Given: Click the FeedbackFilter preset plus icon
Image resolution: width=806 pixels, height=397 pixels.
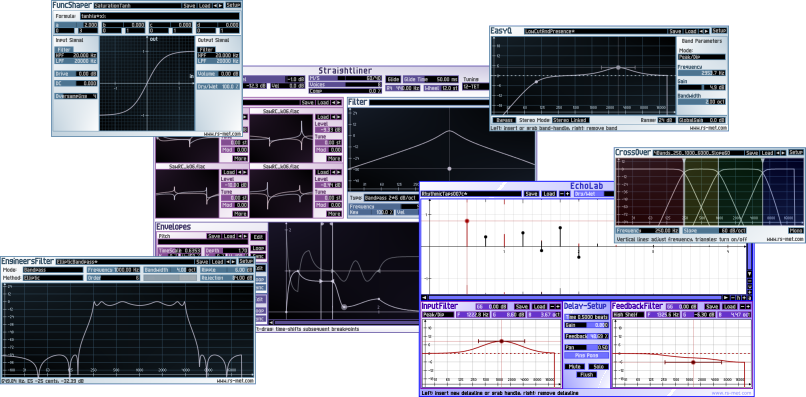Looking at the screenshot, I should 749,306.
